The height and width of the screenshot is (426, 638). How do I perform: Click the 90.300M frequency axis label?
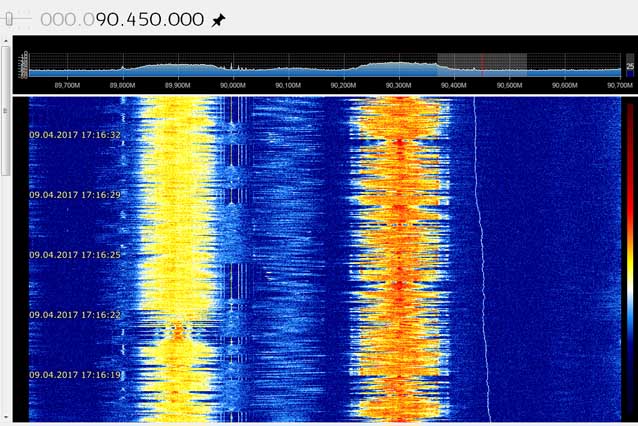399,85
